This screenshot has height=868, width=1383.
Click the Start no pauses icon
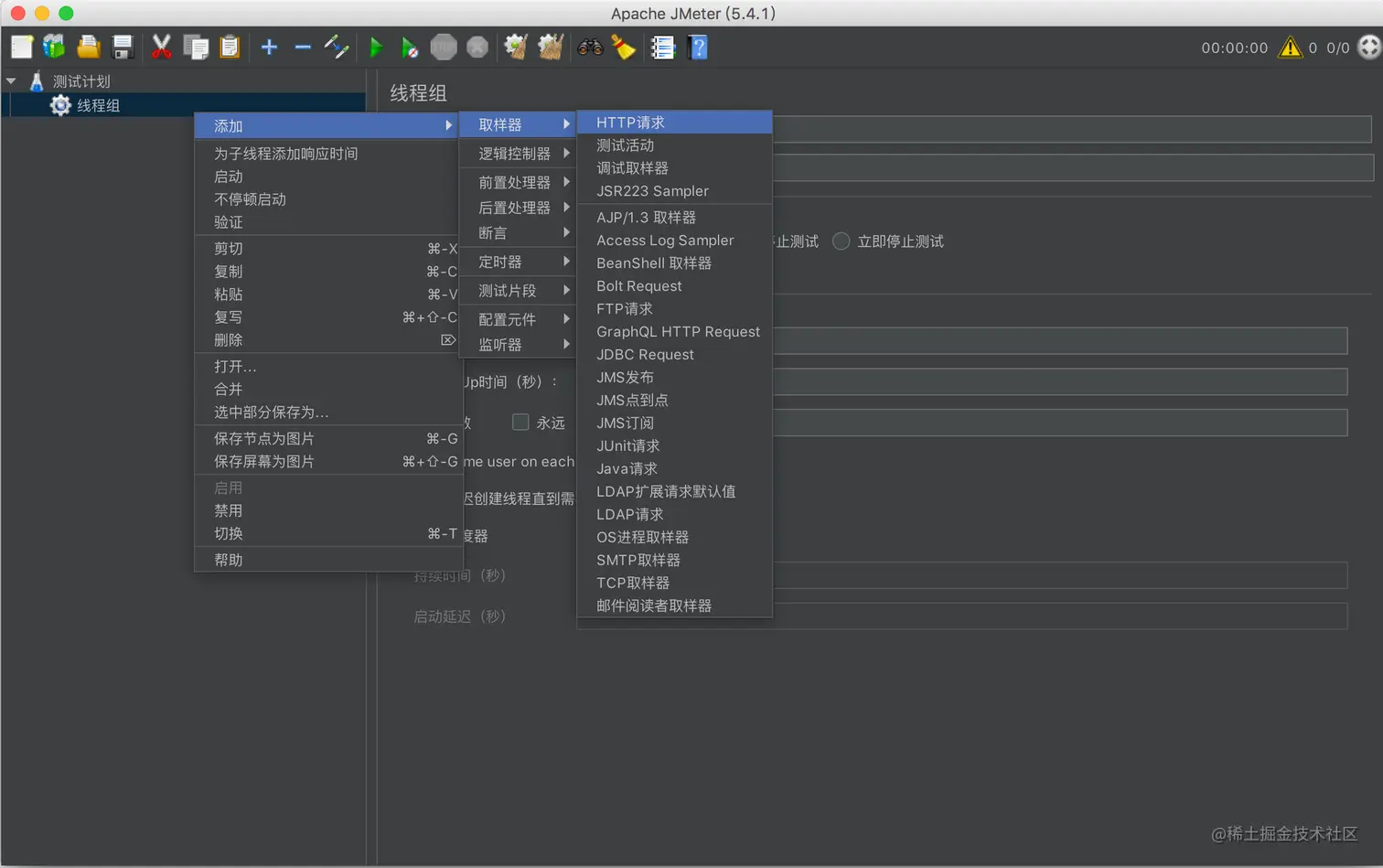pos(410,47)
